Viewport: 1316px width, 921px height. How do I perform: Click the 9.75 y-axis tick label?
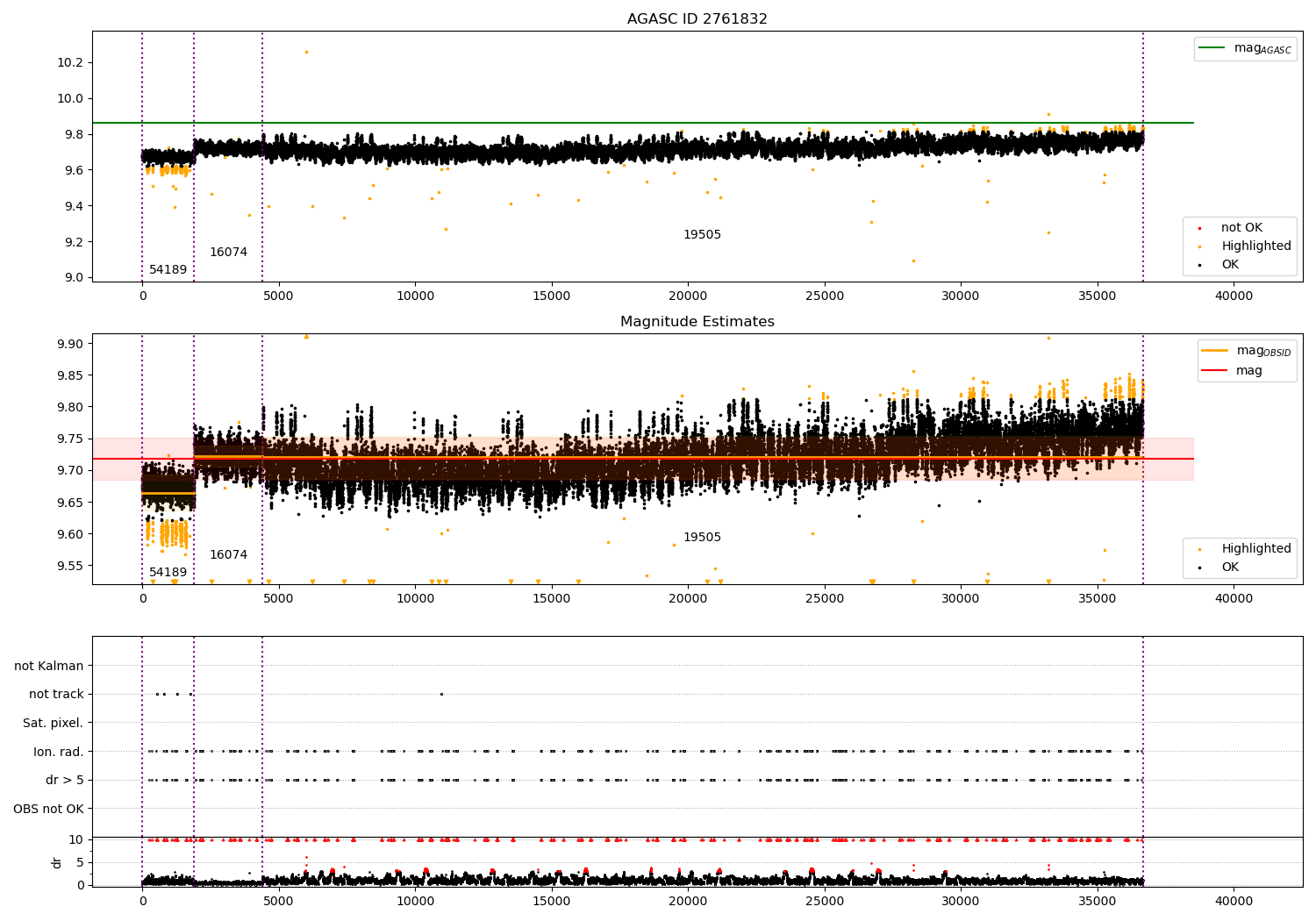point(69,439)
